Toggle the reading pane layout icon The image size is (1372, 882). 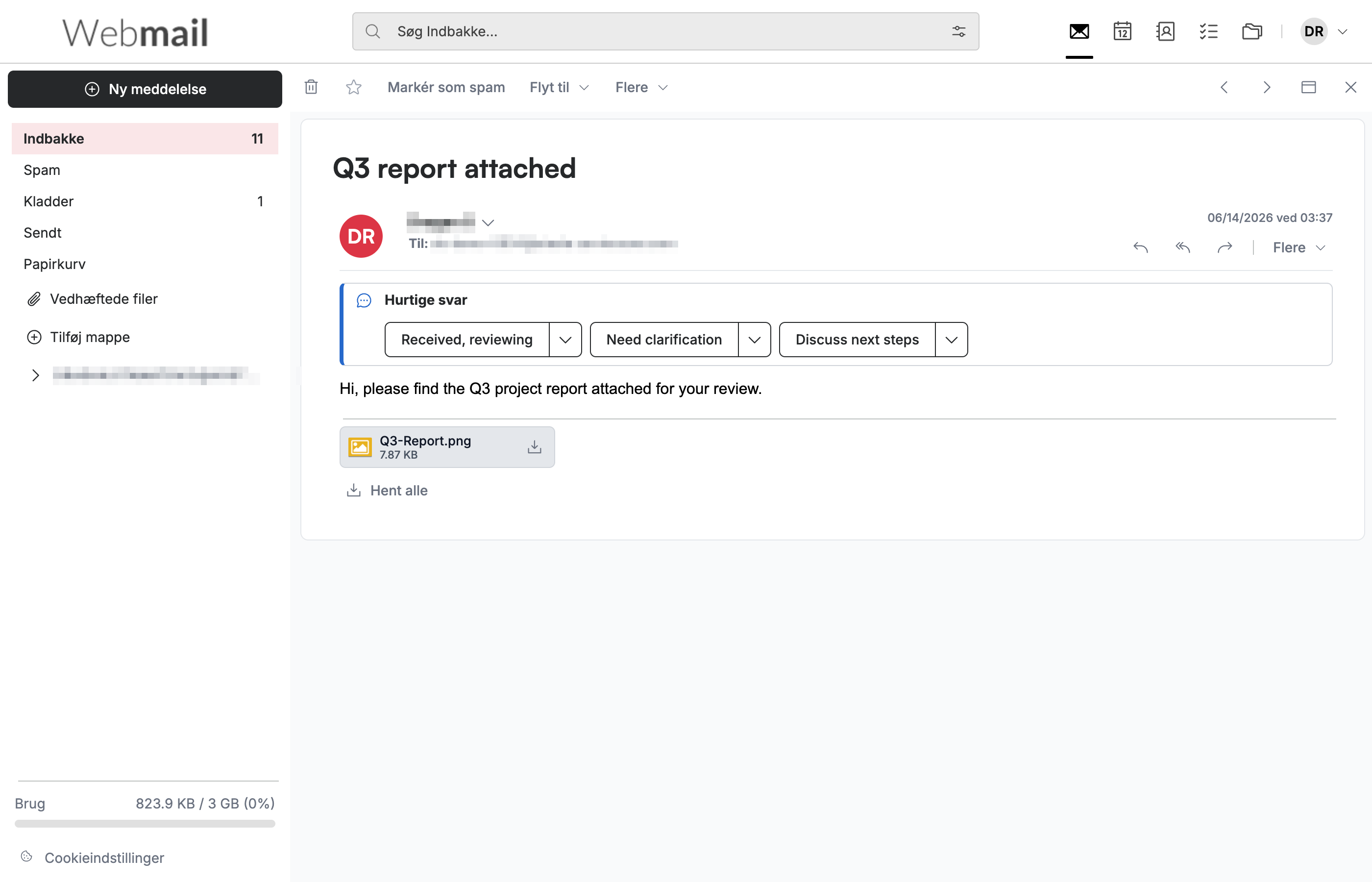click(x=1308, y=87)
